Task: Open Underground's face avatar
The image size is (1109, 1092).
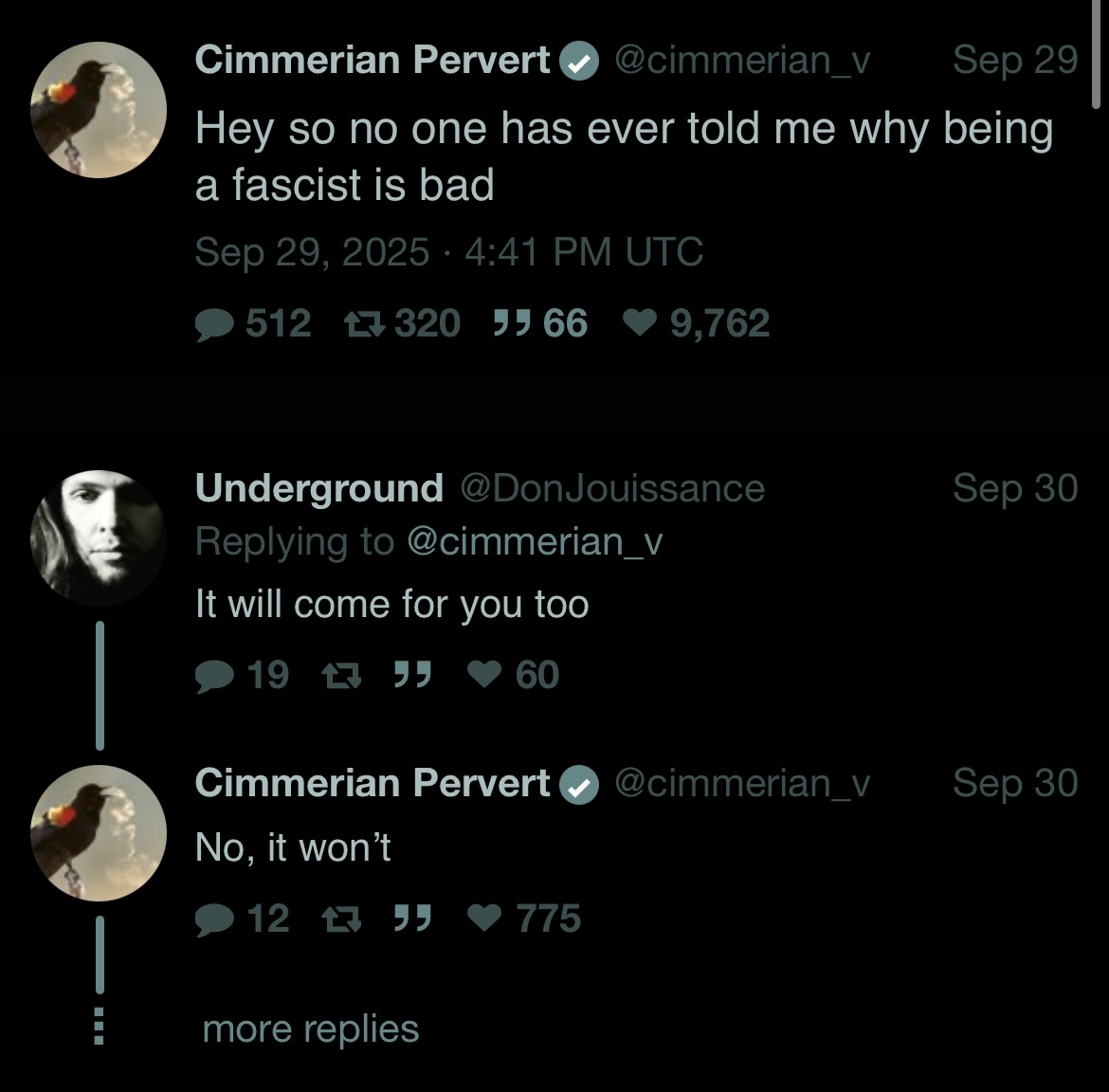Action: point(99,537)
